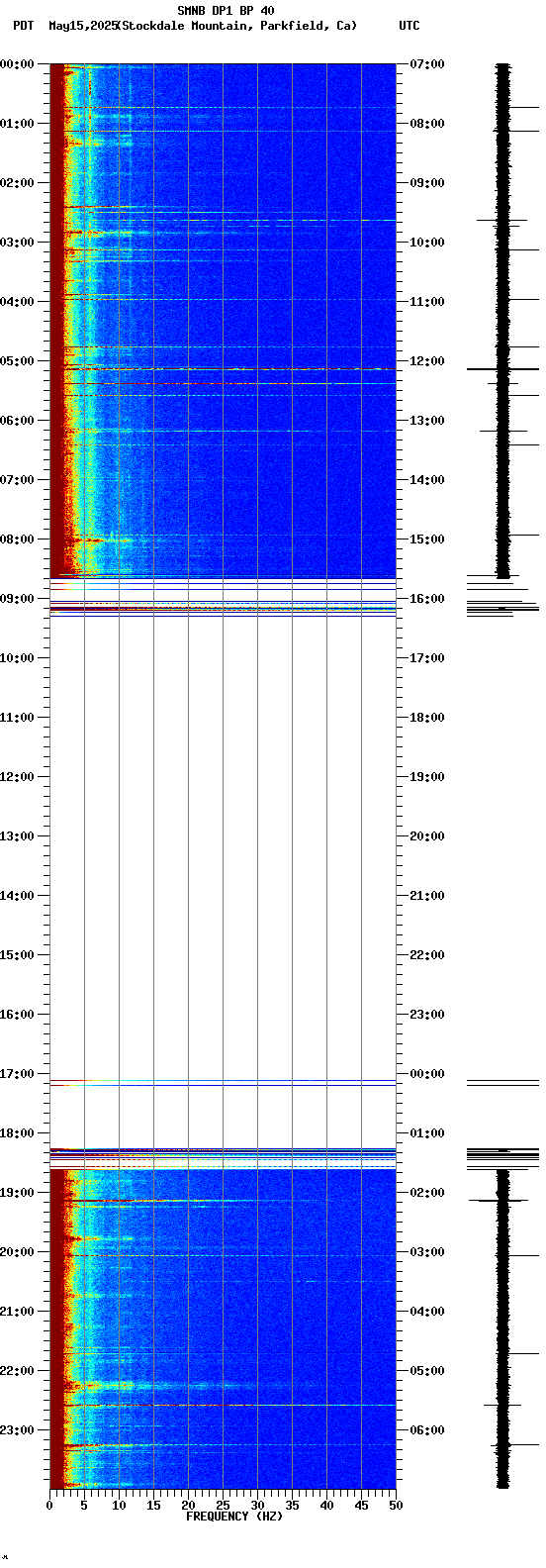The image size is (546, 1568).
Task: Click the UTC axis '07:00' time label
Action: 427,64
